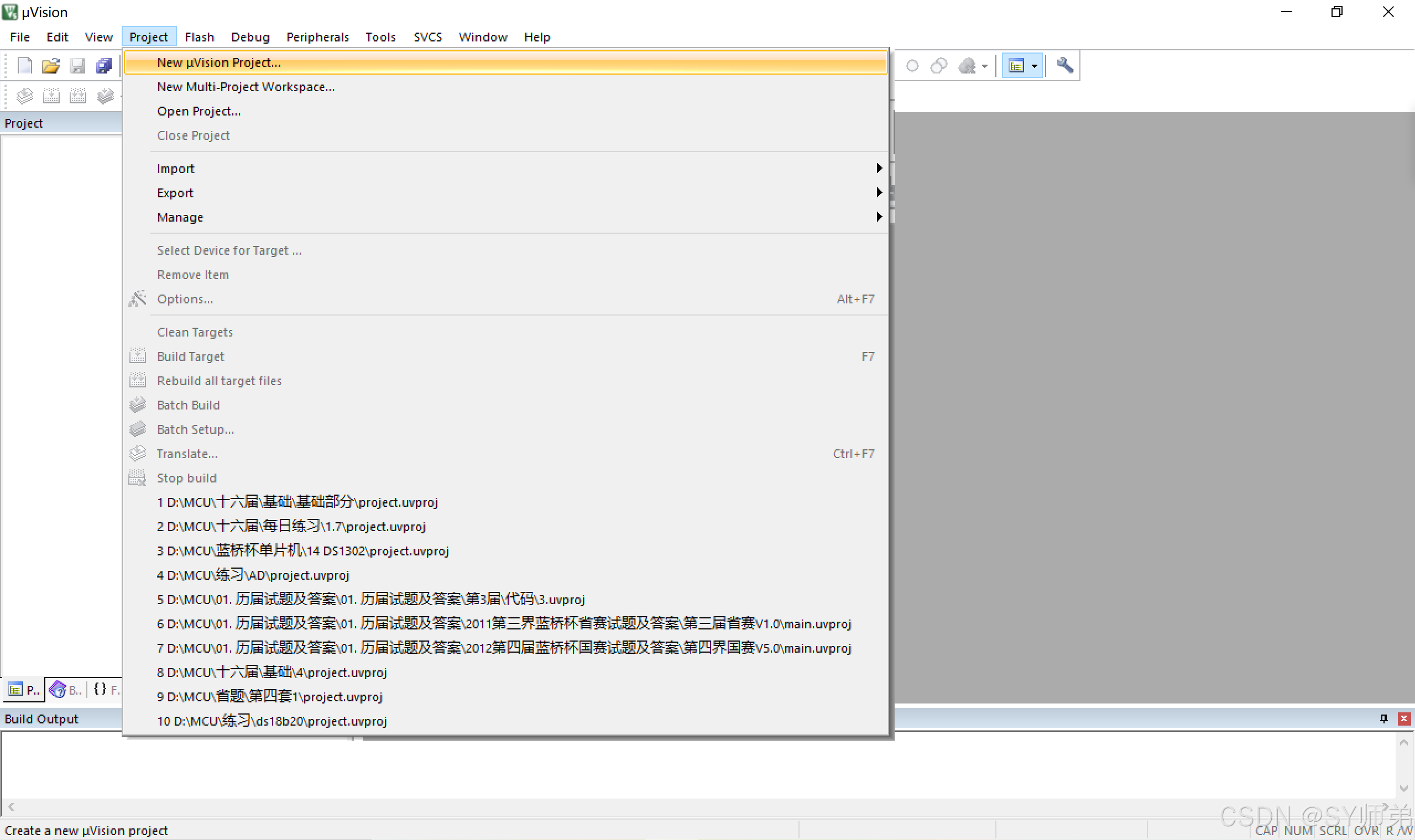Open the breakpoints icon dropdown arrow

985,66
